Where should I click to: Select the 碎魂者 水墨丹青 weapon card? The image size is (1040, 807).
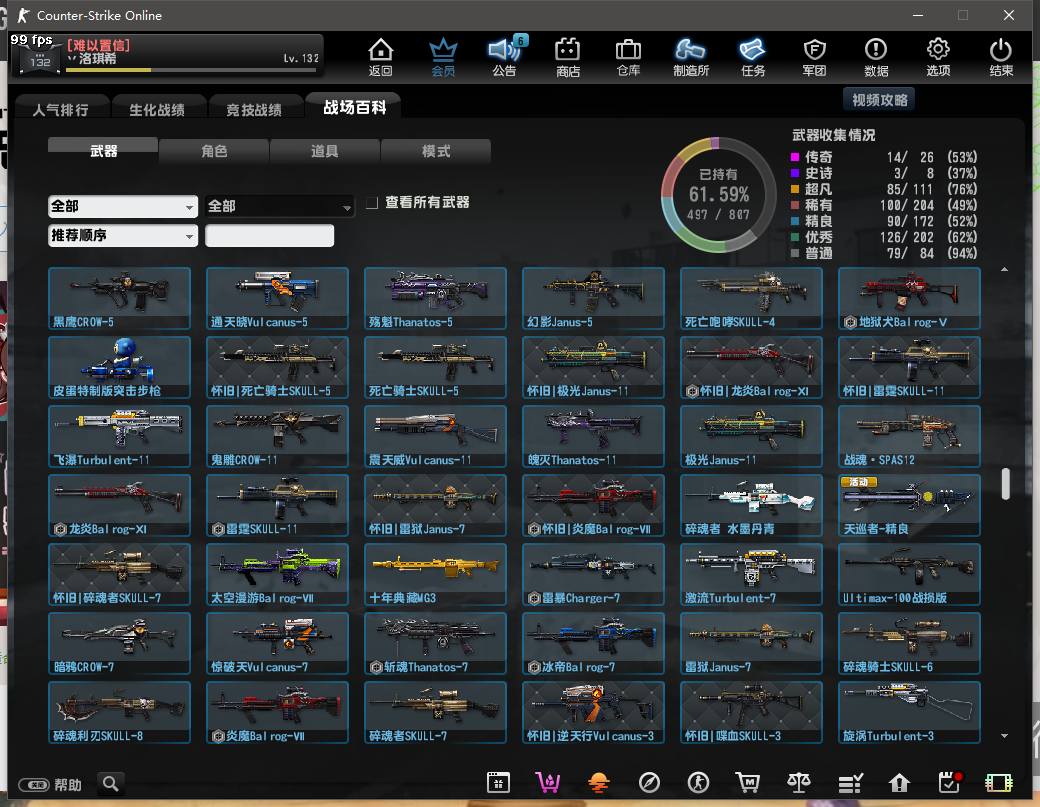751,505
